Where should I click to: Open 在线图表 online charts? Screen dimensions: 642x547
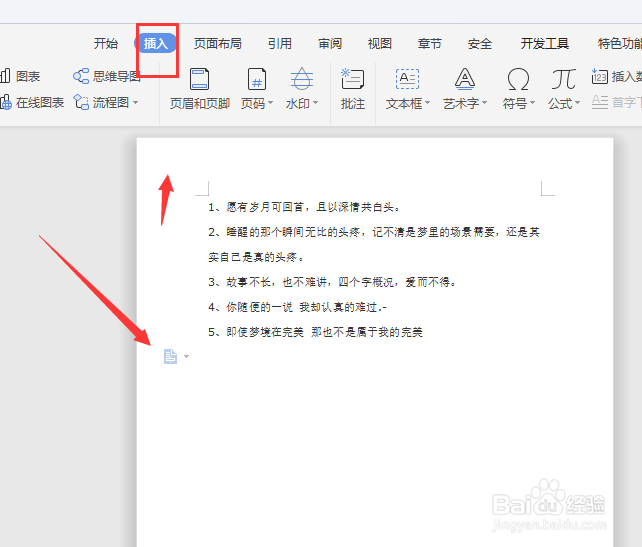pos(32,102)
